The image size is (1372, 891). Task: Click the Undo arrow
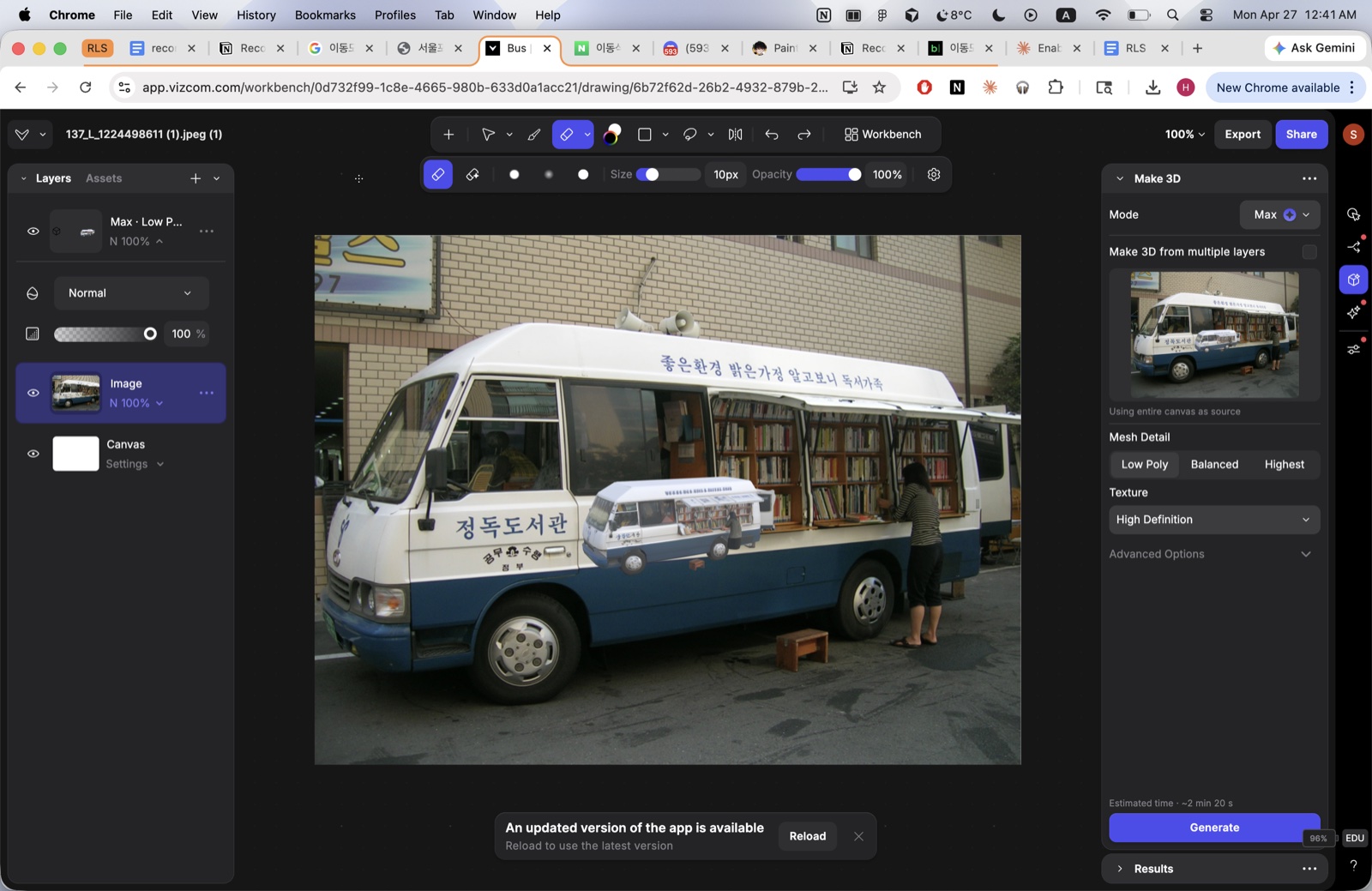point(771,134)
